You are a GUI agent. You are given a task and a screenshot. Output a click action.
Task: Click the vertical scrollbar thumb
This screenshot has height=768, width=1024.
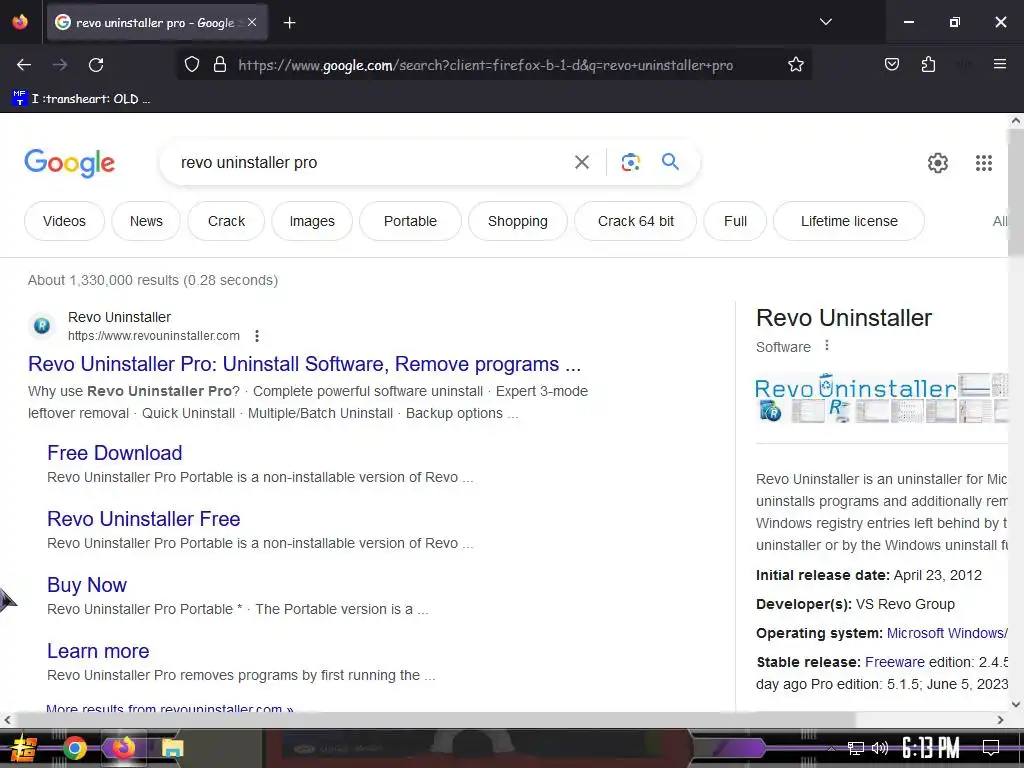pyautogui.click(x=1016, y=193)
